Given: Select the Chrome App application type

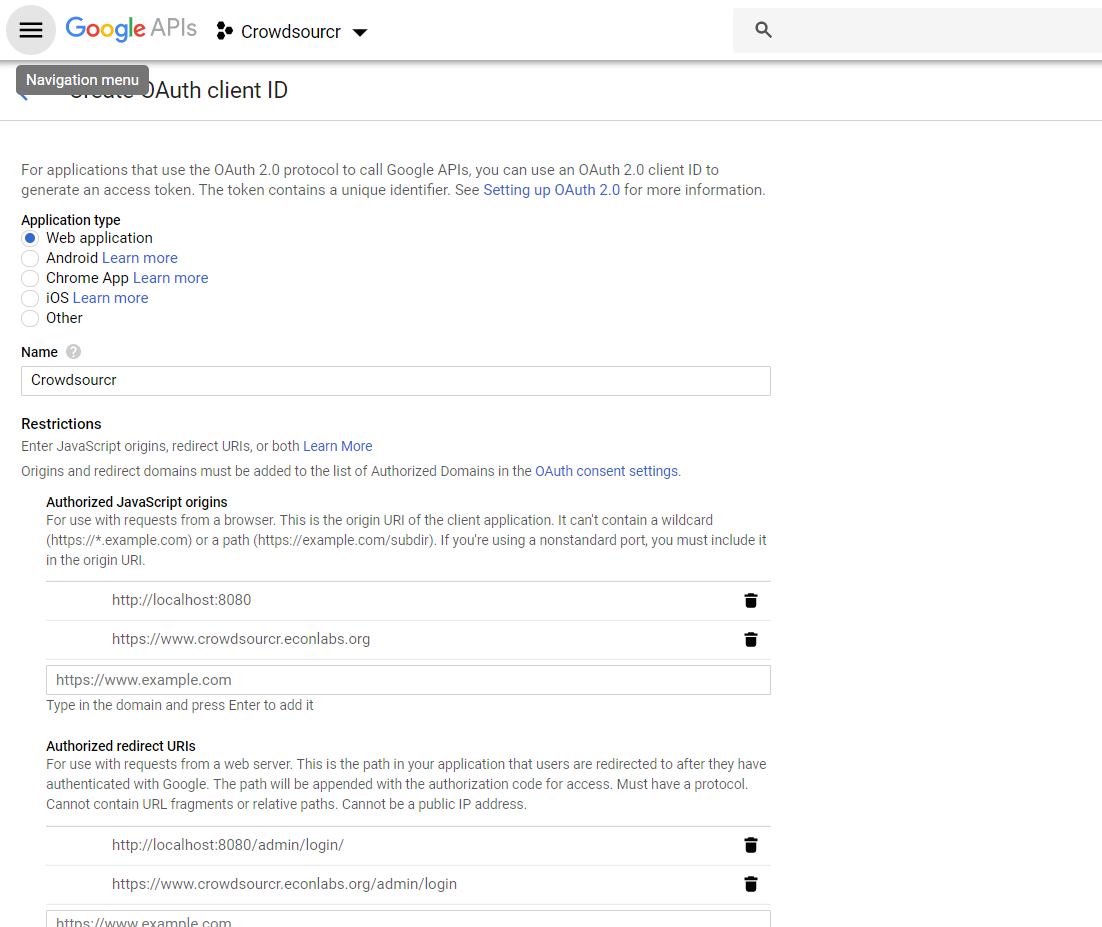Looking at the screenshot, I should point(30,278).
